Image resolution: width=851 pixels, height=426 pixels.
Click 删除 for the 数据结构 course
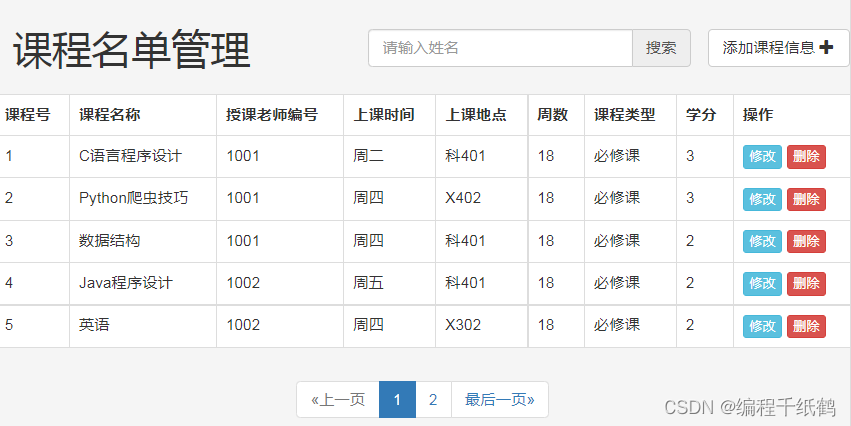[x=806, y=241]
